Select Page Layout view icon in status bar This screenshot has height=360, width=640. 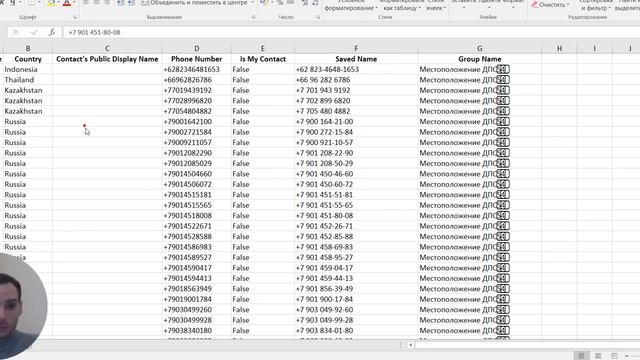coord(598,356)
